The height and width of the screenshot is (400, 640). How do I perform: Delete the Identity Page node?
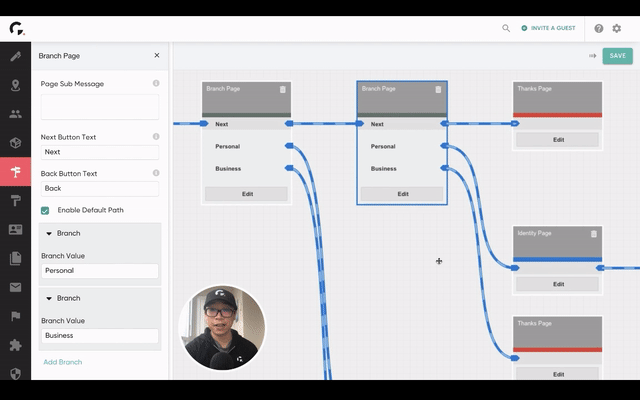[x=593, y=233]
